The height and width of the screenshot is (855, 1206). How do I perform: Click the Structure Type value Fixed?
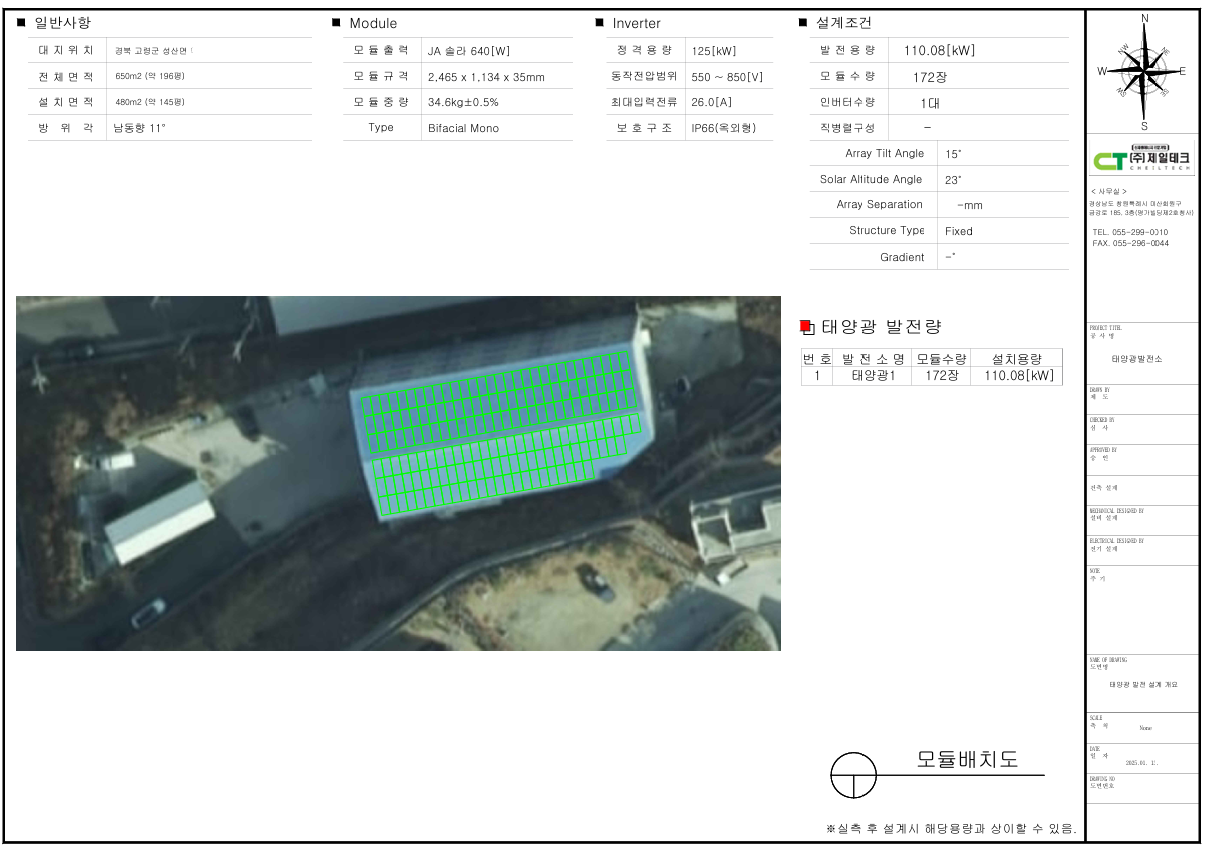click(x=958, y=231)
